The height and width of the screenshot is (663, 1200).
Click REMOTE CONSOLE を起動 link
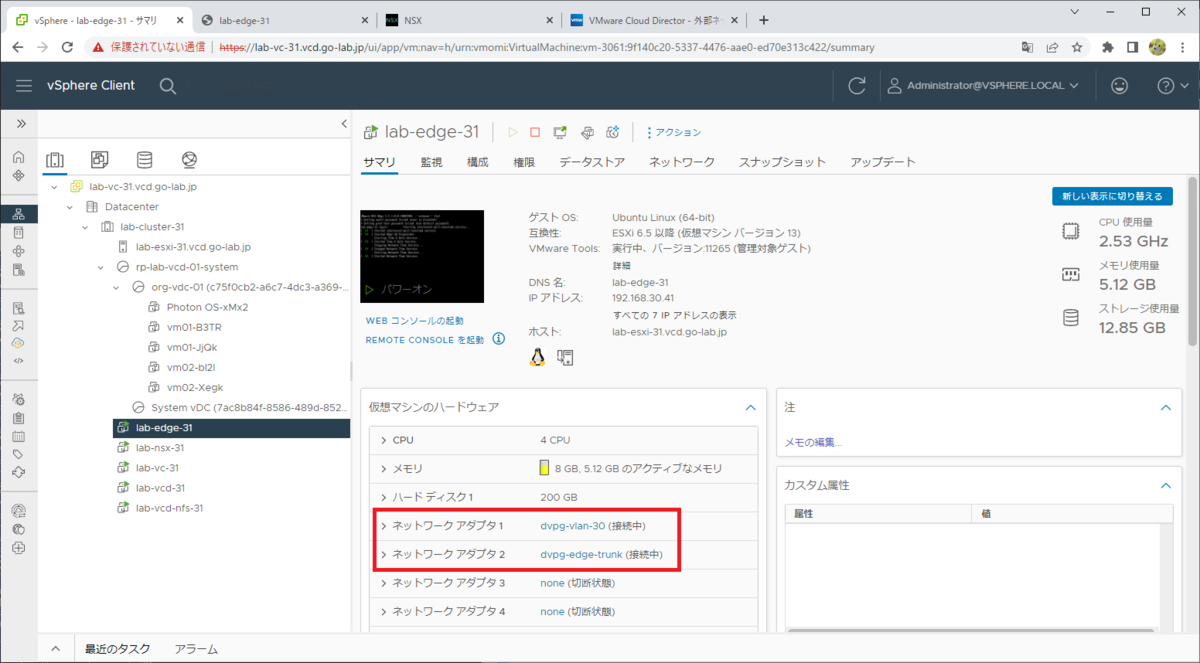click(x=425, y=340)
